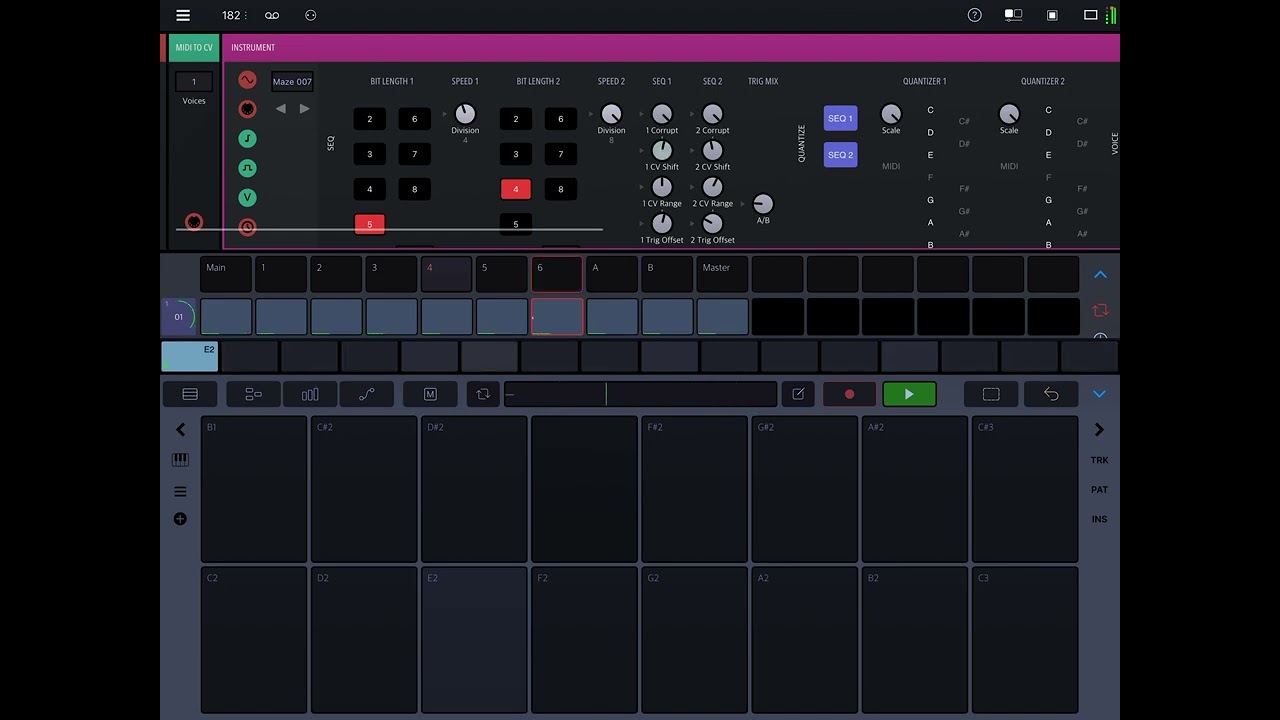This screenshot has width=1280, height=720.
Task: Arm recording with the red record button
Action: pyautogui.click(x=849, y=394)
